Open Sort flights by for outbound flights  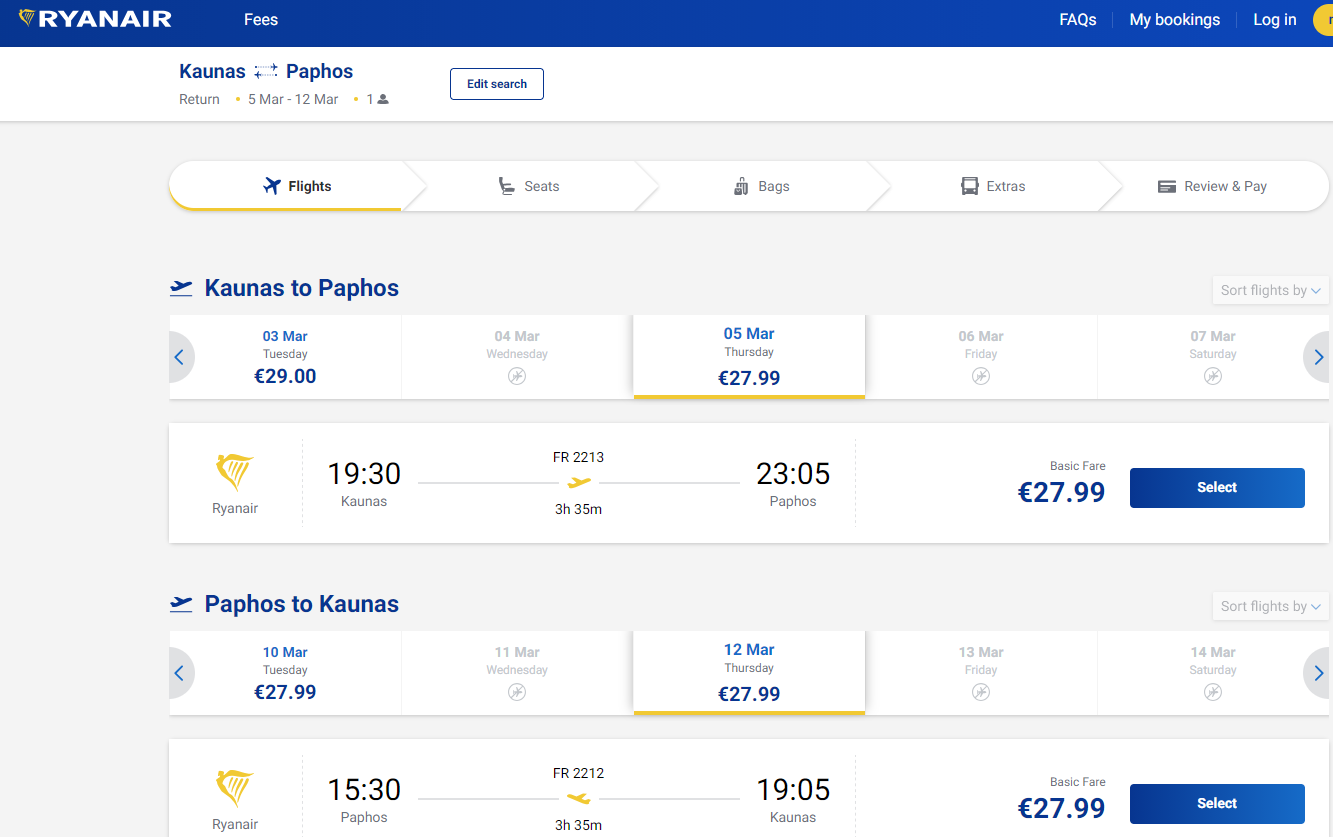tap(1270, 290)
